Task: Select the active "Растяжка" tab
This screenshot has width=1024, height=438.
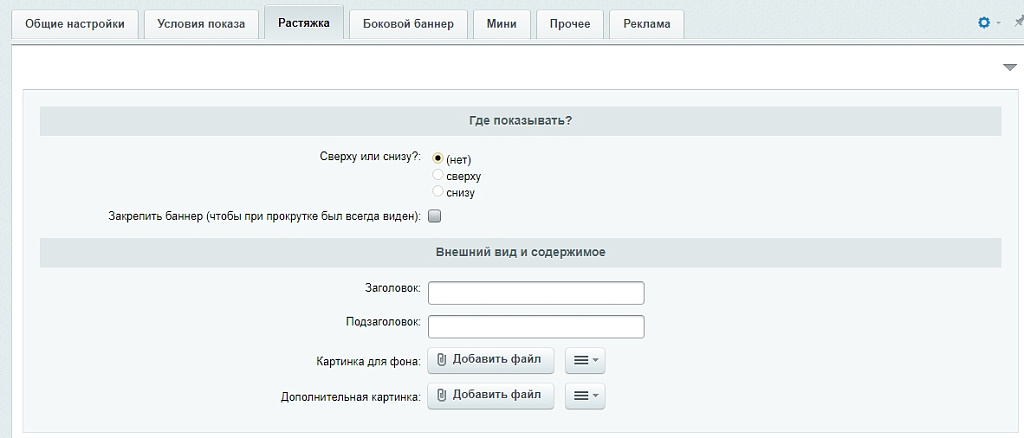Action: (304, 23)
